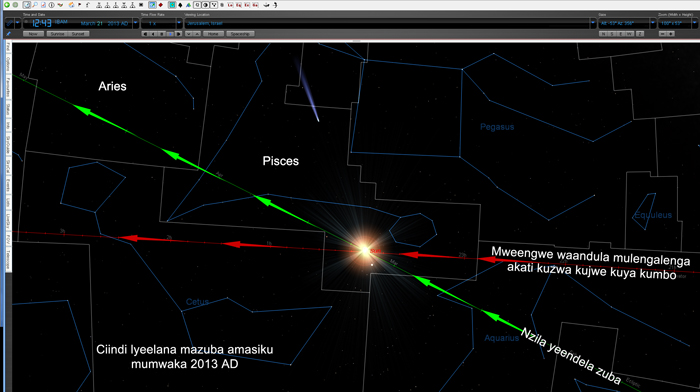Gaze toward South with S button
Image resolution: width=700 pixels, height=392 pixels.
point(612,34)
